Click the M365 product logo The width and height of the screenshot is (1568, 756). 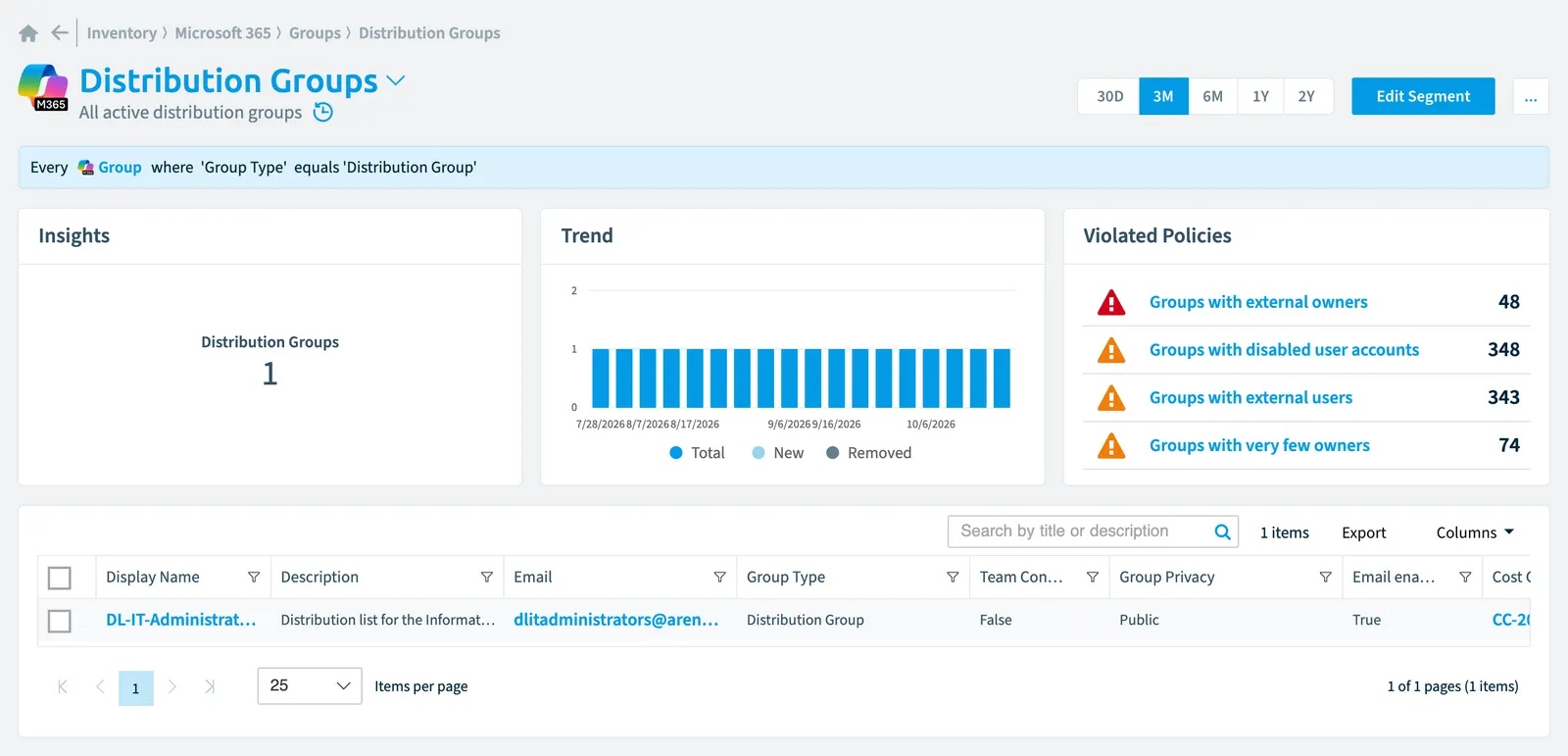tap(44, 87)
